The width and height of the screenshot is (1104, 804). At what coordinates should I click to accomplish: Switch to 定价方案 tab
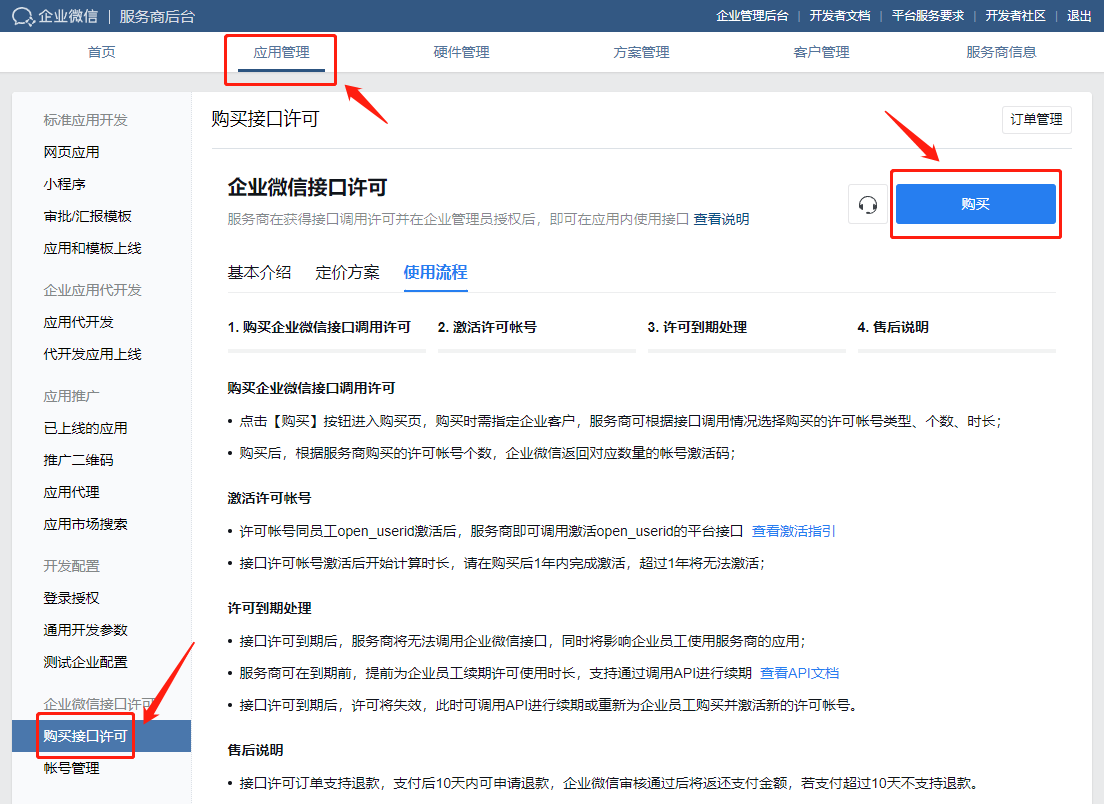point(347,272)
